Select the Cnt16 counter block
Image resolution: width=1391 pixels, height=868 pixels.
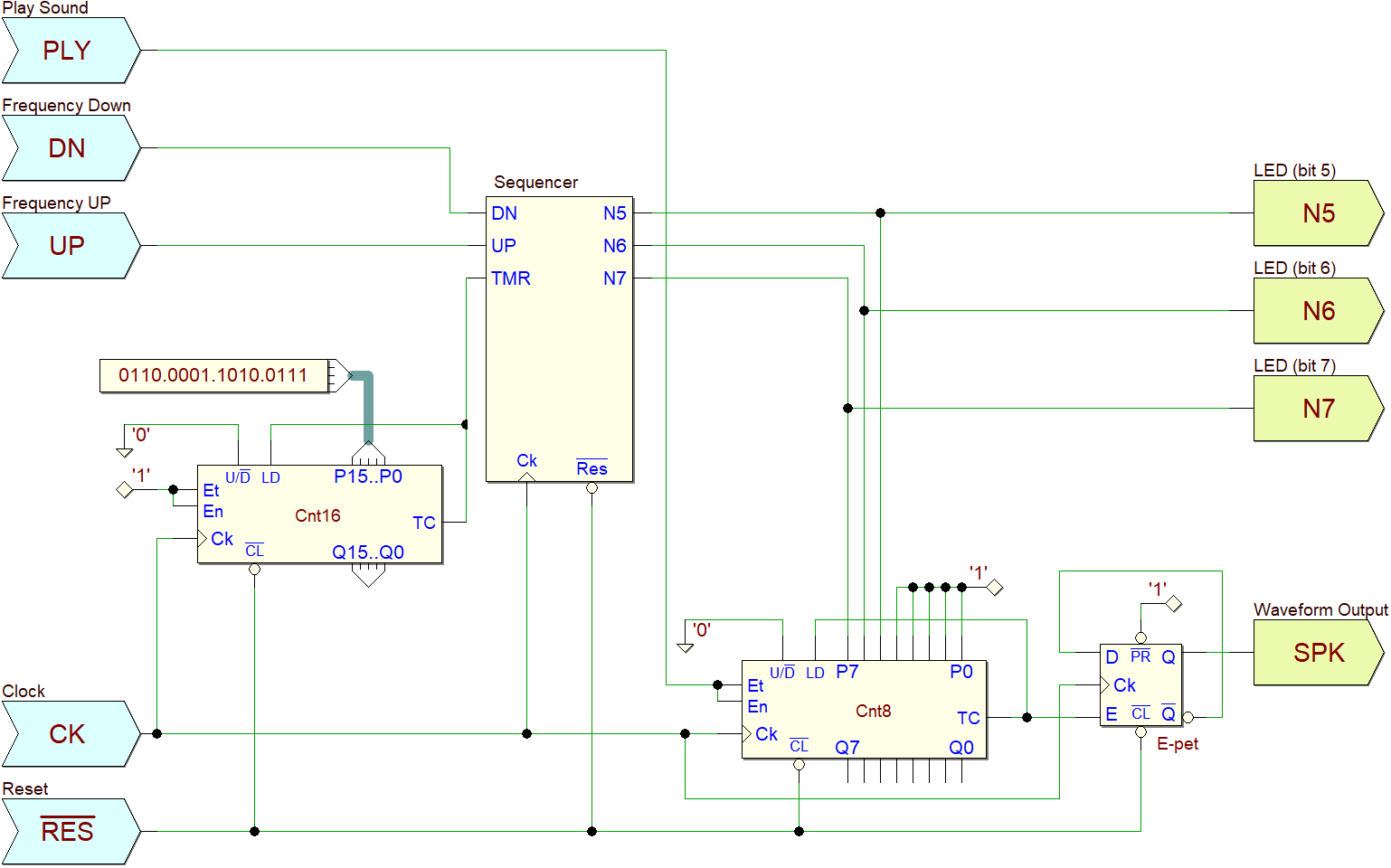point(320,514)
